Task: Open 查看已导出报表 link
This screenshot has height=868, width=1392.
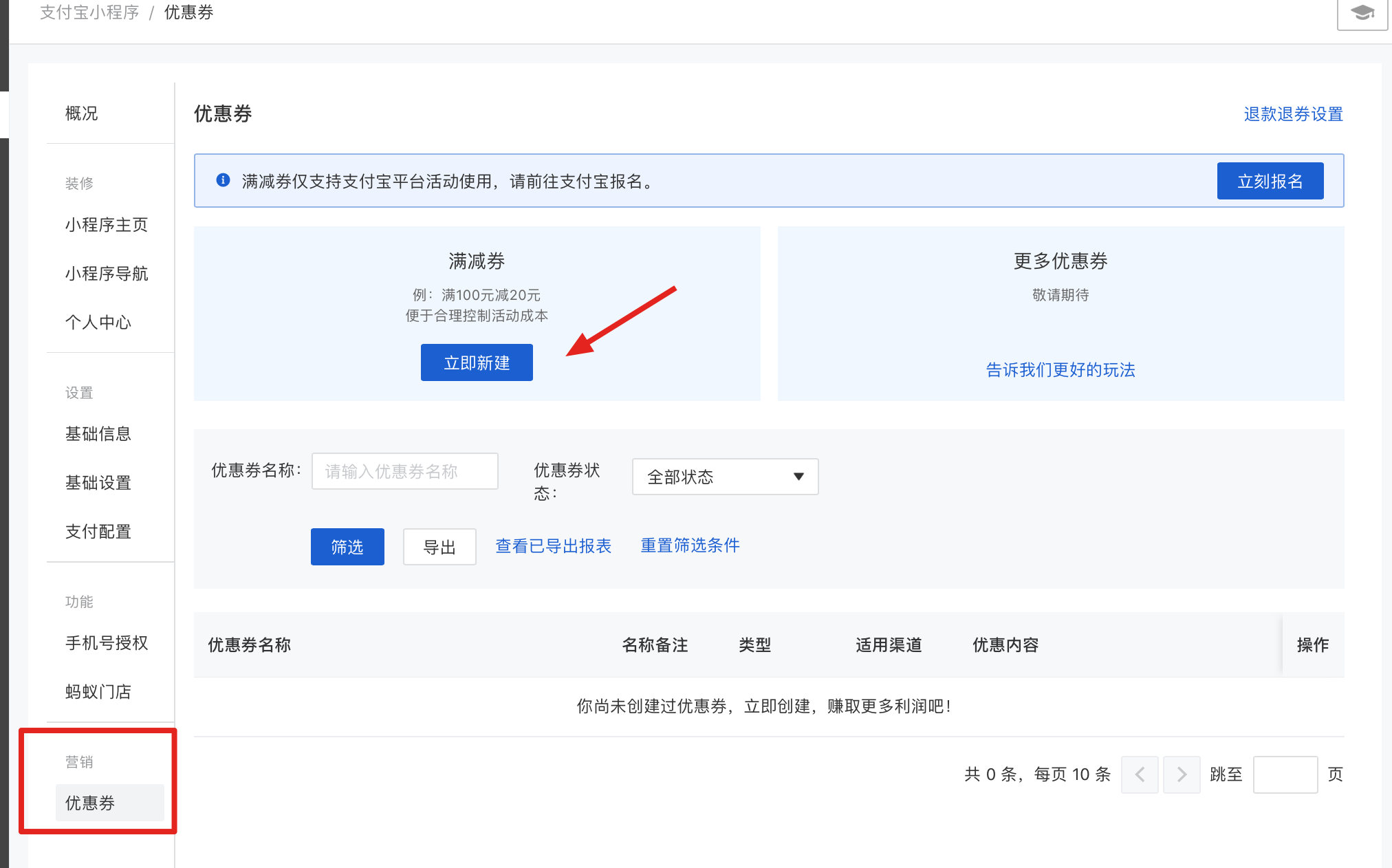Action: (x=554, y=546)
